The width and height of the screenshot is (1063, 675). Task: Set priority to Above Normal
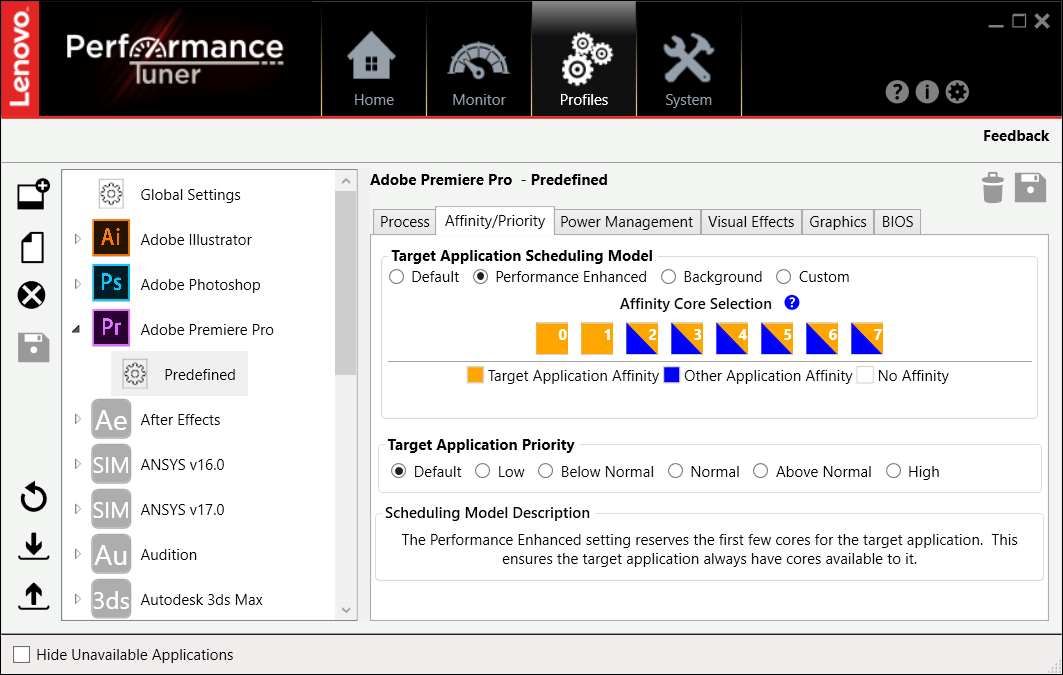pyautogui.click(x=812, y=471)
